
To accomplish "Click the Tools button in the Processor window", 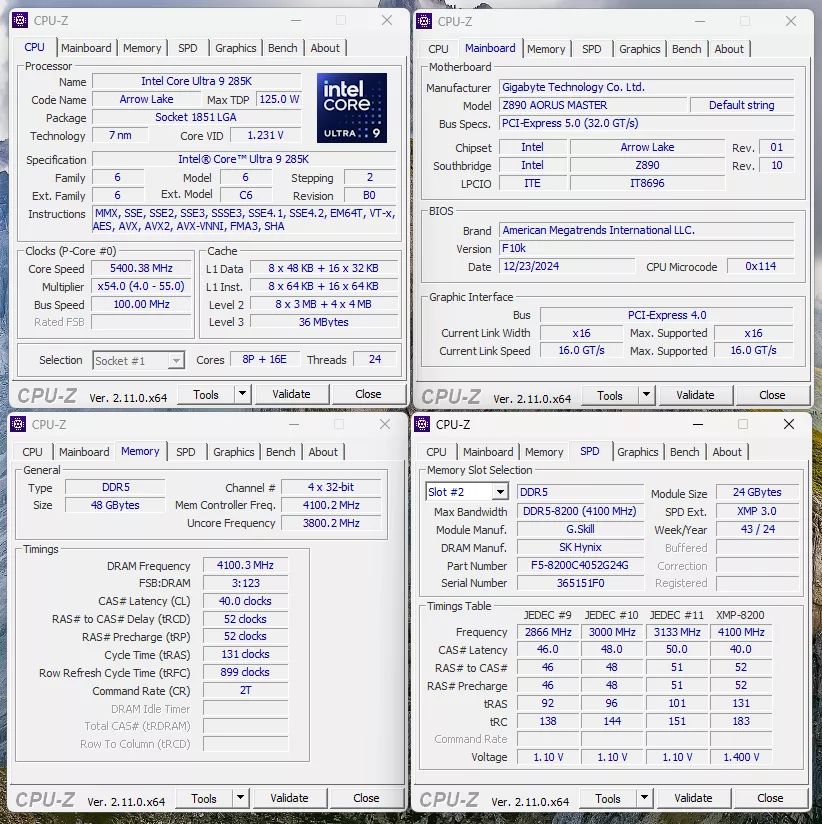I will pos(206,394).
